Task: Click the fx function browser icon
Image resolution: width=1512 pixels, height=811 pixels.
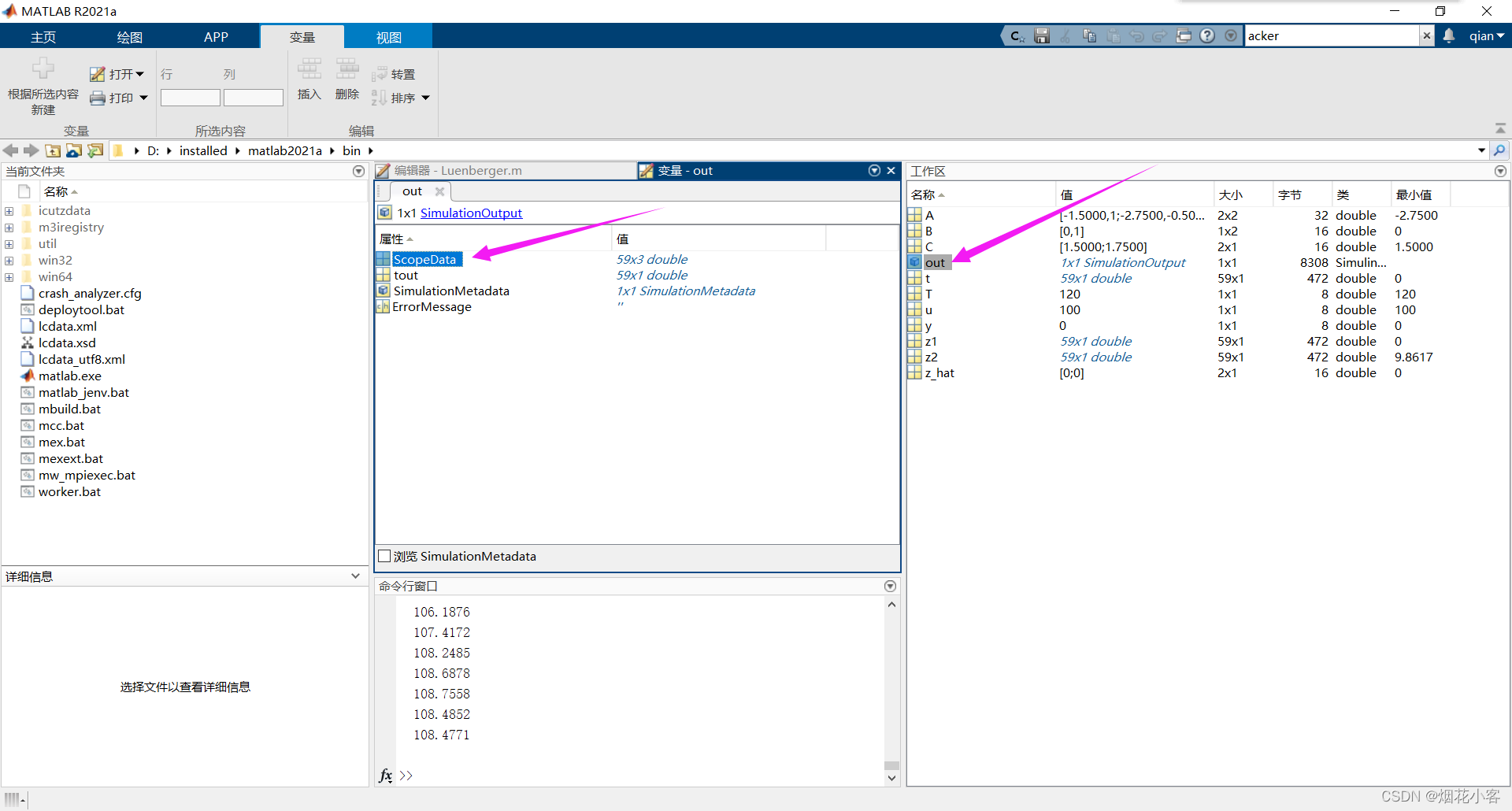Action: (385, 776)
